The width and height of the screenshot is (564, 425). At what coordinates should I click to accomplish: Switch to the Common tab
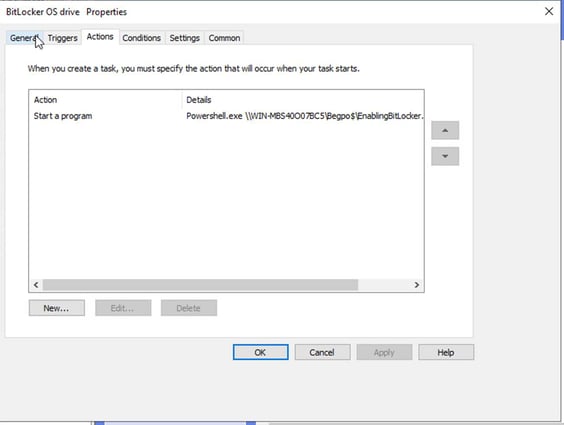pos(224,38)
